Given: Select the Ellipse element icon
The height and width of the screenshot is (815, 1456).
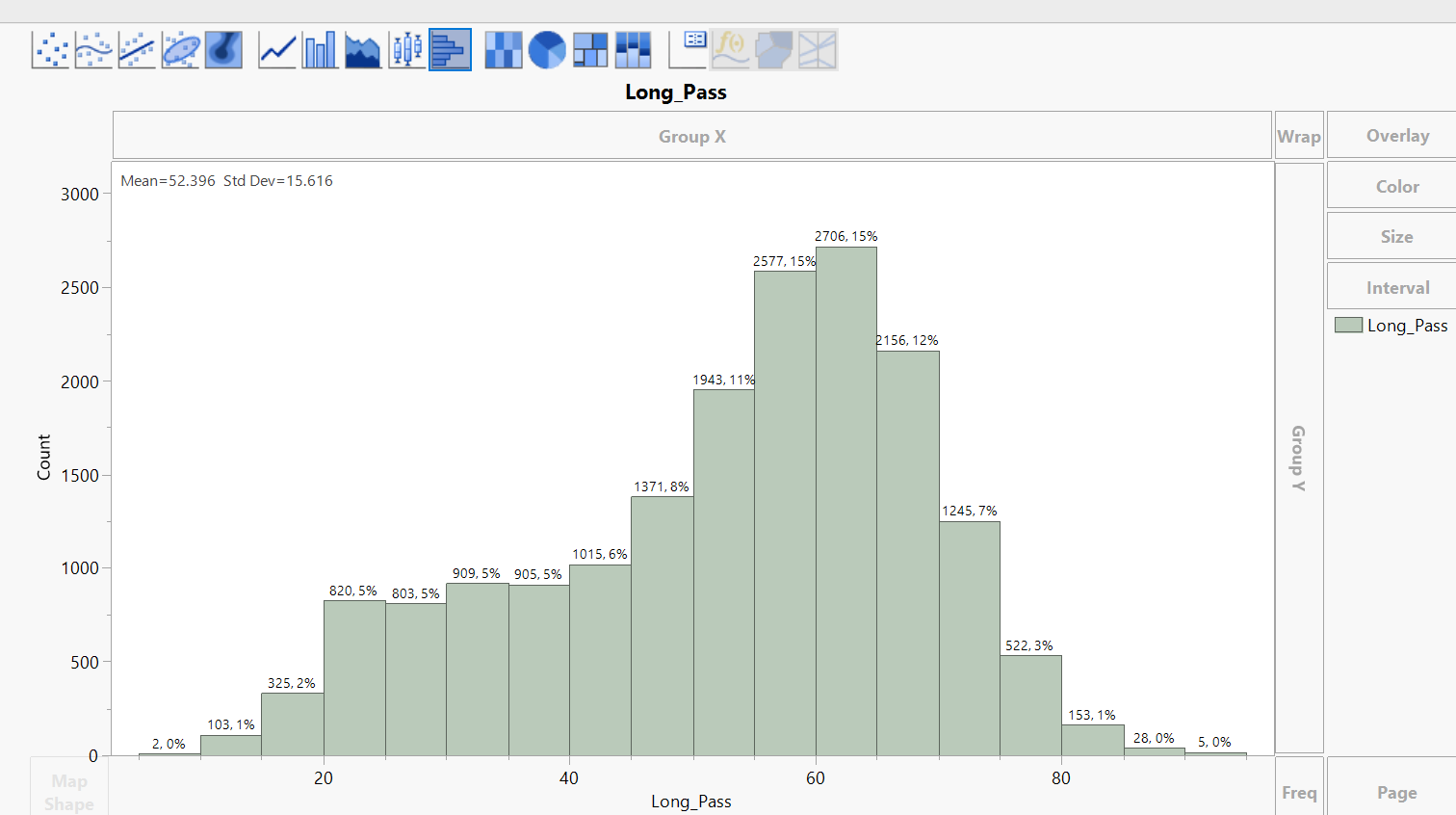Looking at the screenshot, I should [180, 49].
